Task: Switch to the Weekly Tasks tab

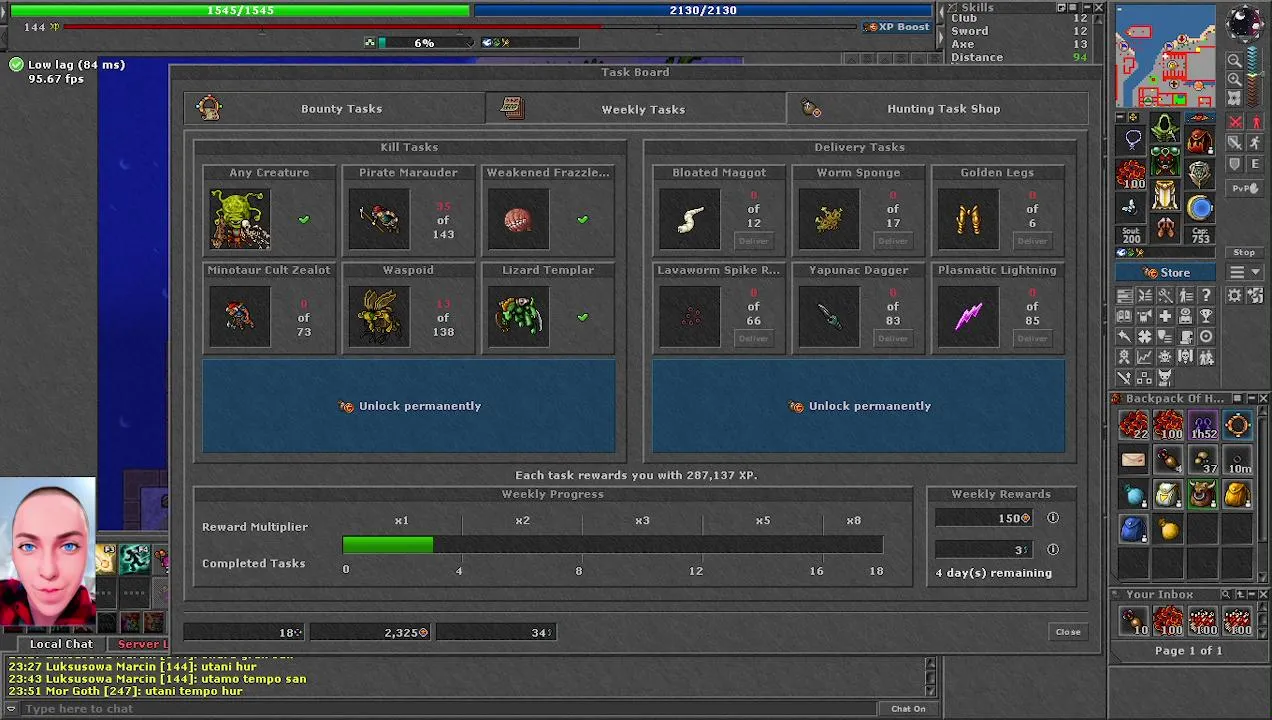Action: [x=635, y=108]
